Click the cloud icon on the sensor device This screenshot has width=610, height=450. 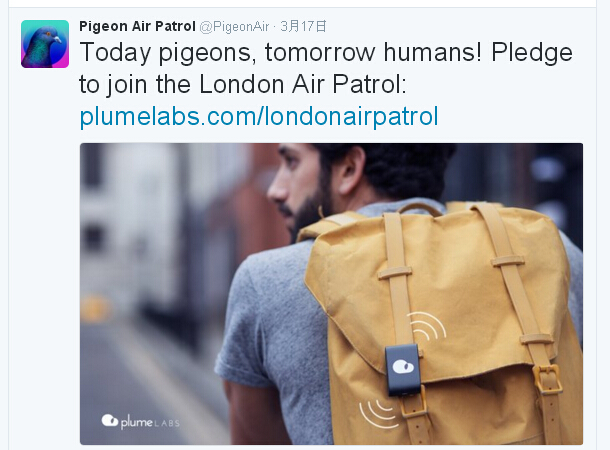coord(403,366)
